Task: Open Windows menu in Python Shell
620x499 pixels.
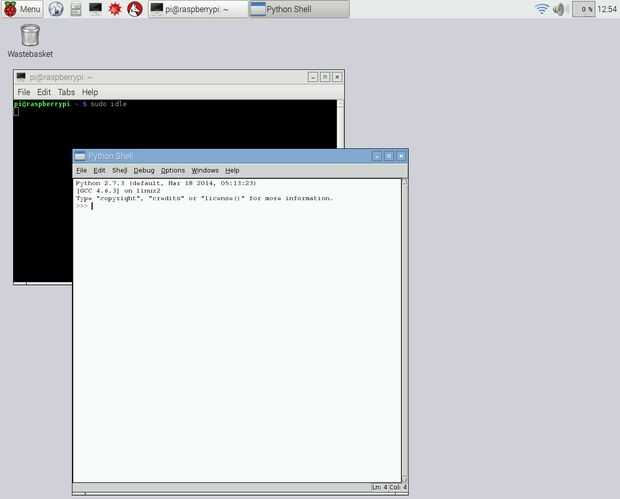Action: pos(205,170)
